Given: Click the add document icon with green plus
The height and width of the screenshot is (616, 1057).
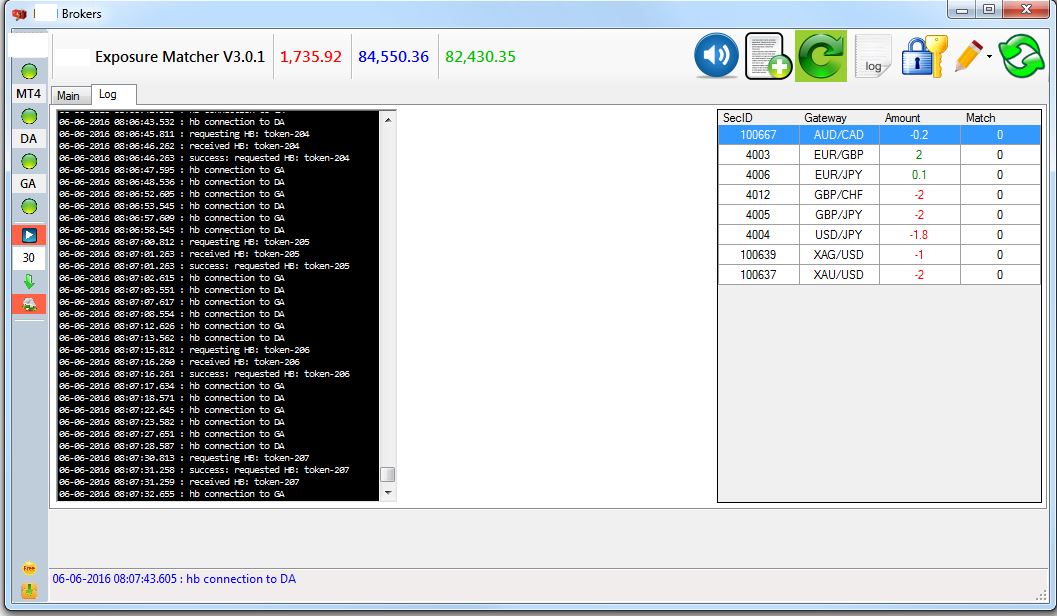Looking at the screenshot, I should [x=768, y=56].
